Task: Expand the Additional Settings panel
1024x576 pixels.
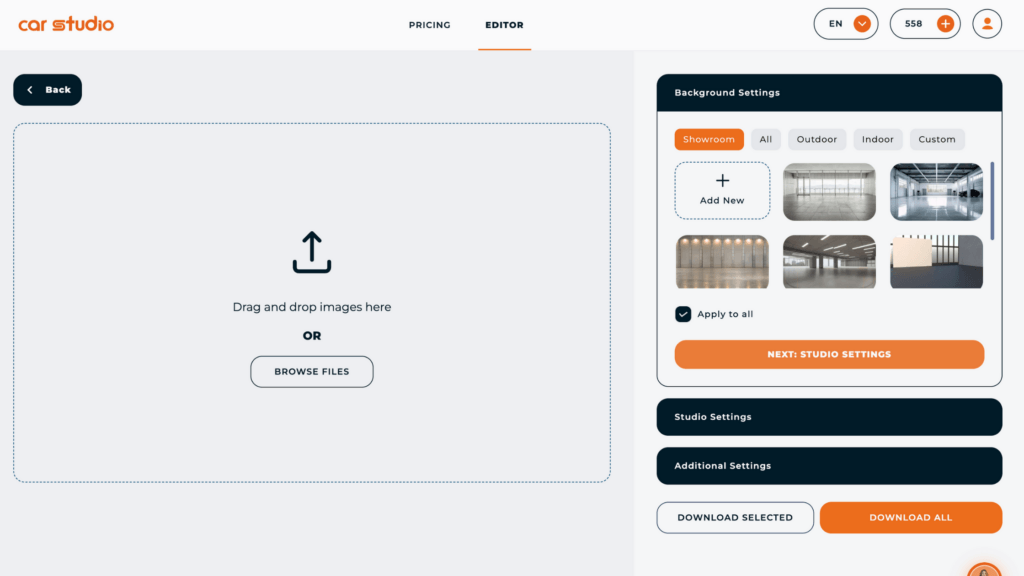Action: 829,466
